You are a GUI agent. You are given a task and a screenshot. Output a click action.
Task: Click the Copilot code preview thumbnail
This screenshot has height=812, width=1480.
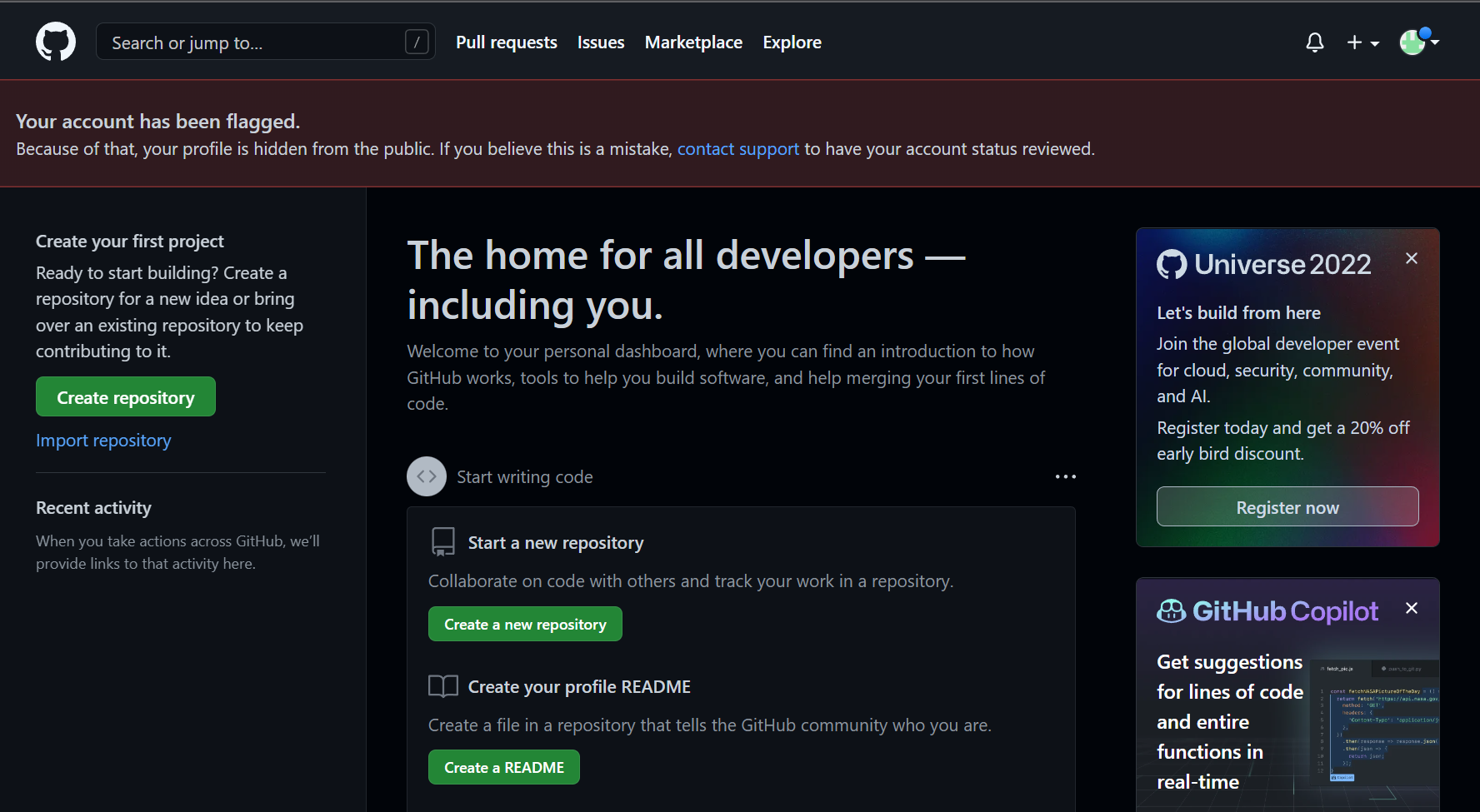tap(1375, 721)
